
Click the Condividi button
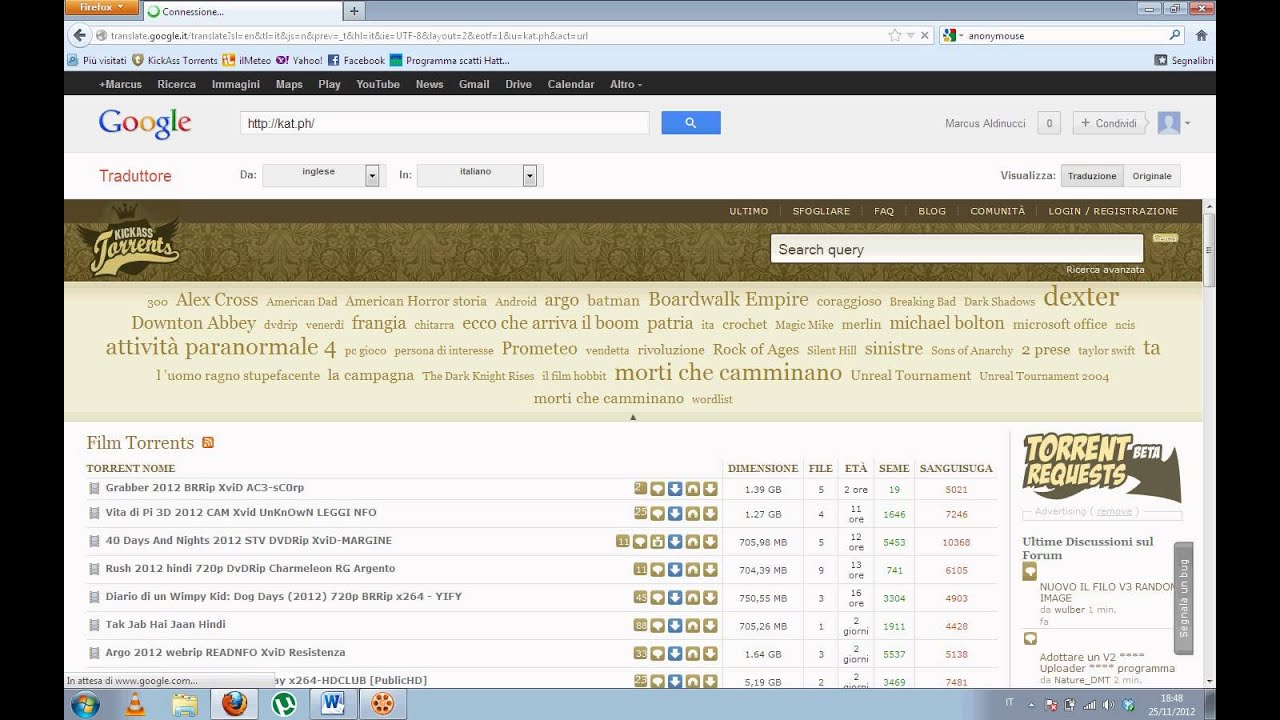[1109, 123]
